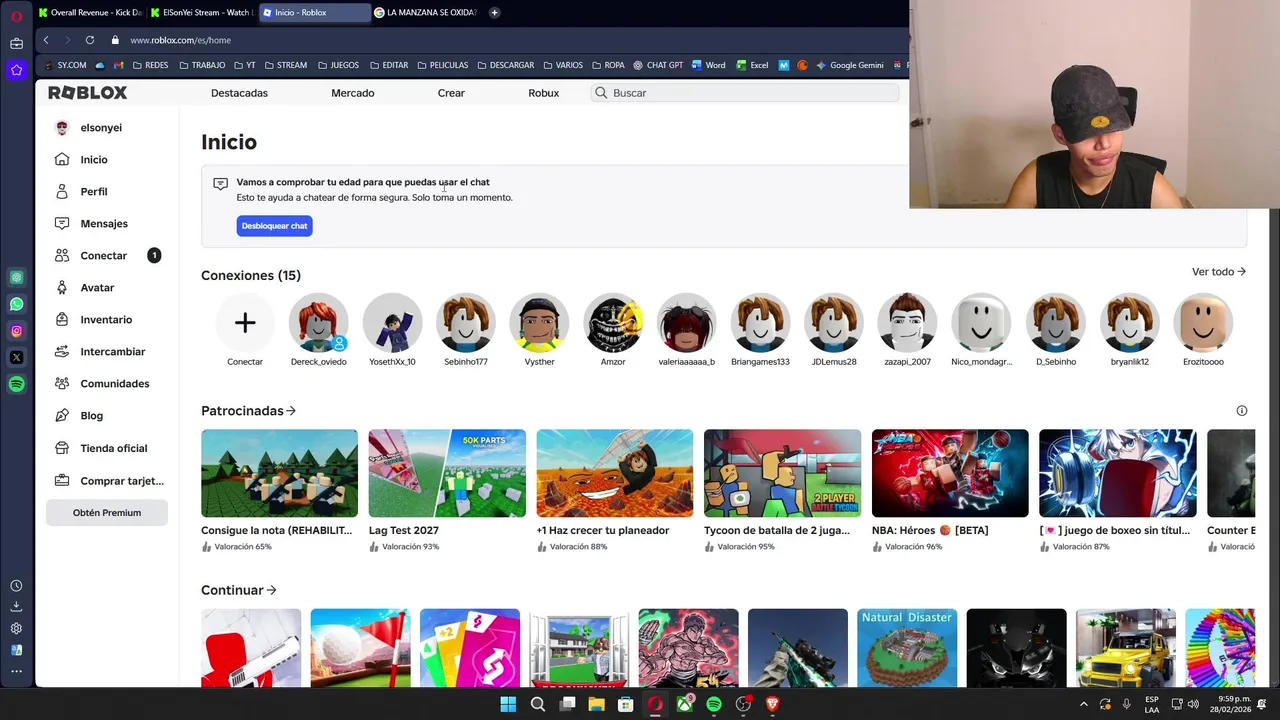Open Inicio from the left sidebar
1280x720 pixels.
coord(94,160)
